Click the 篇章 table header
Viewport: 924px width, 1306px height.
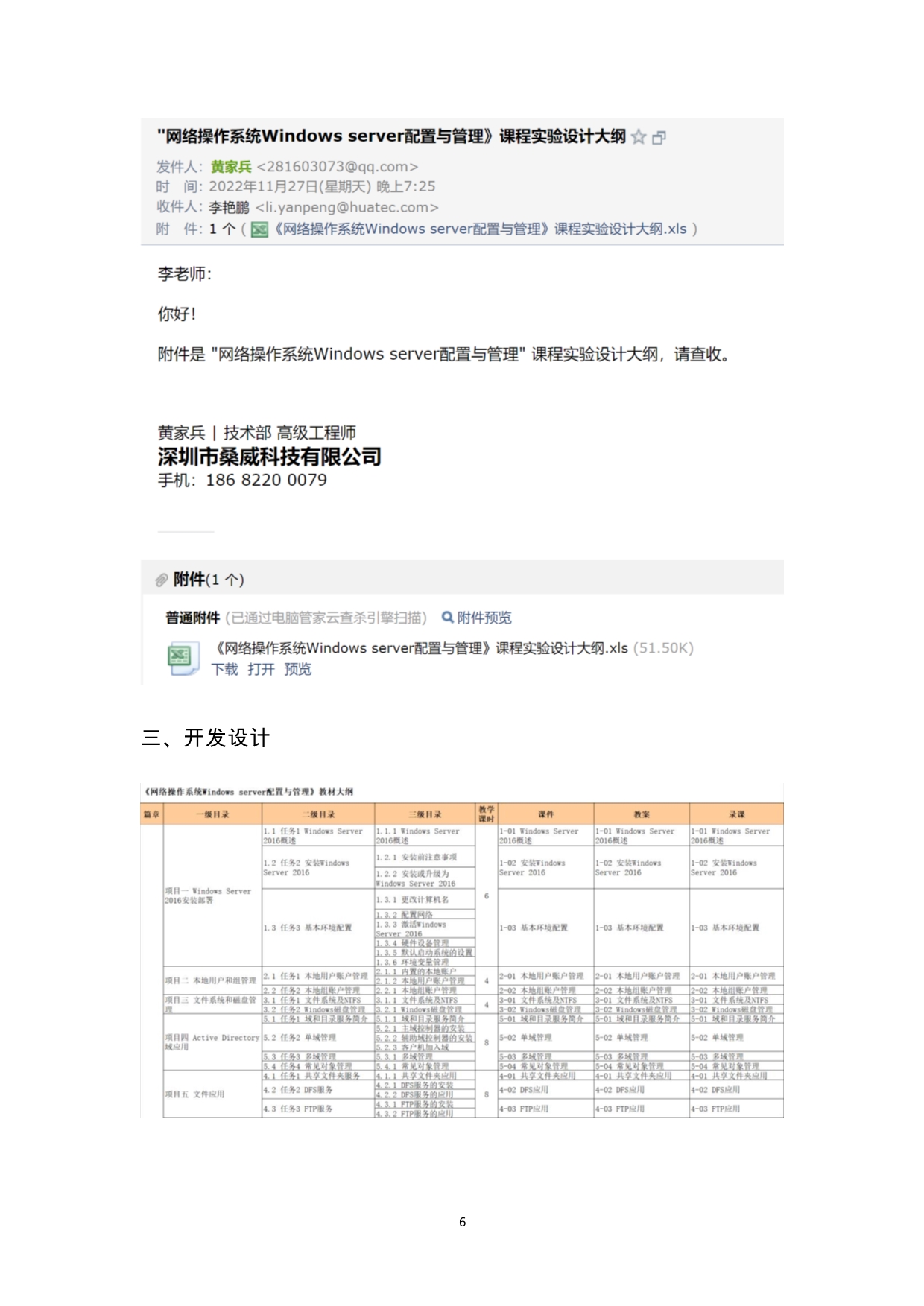tap(152, 814)
